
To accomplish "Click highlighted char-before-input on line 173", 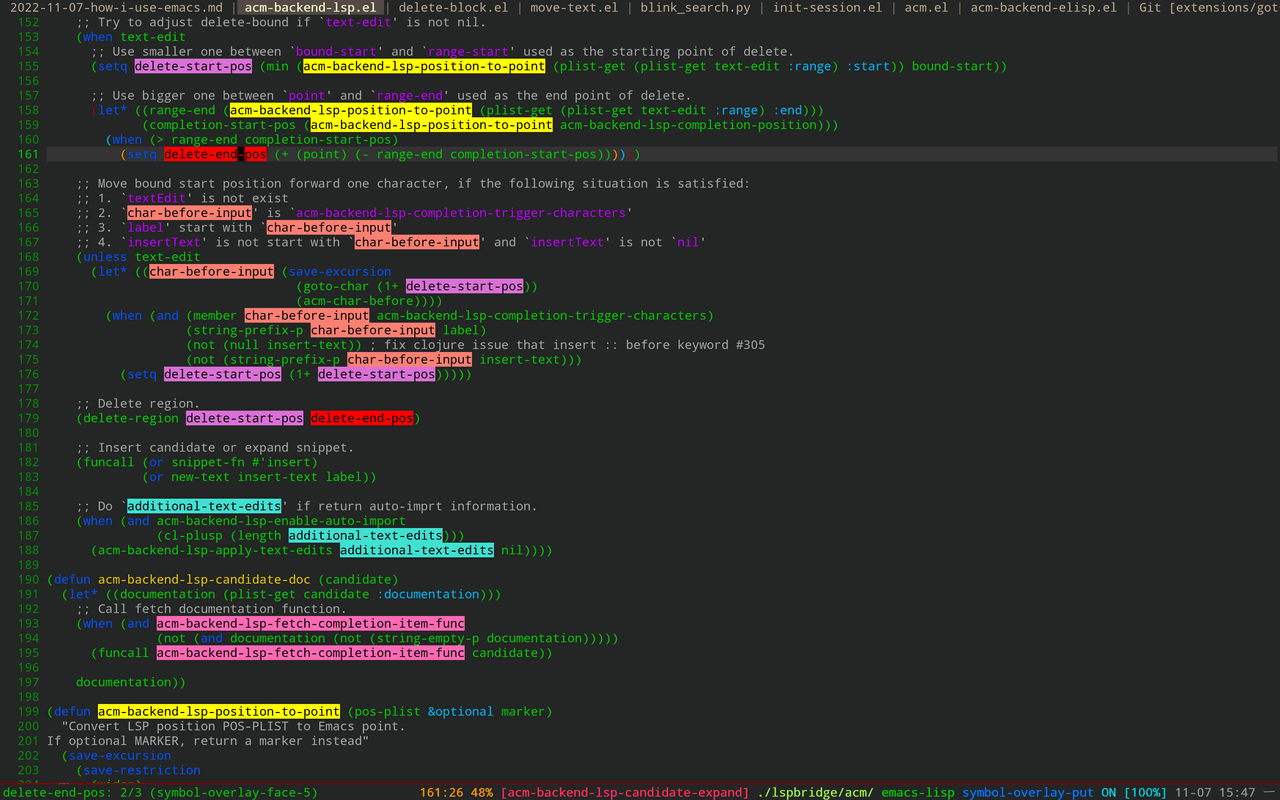I will [x=373, y=330].
